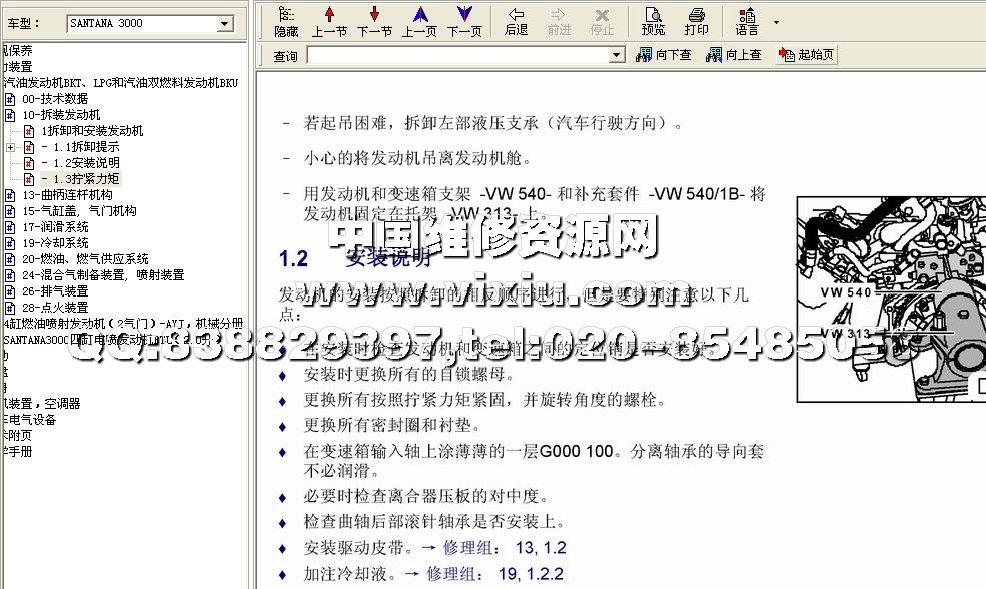This screenshot has width=986, height=589.
Task: Open 13-曲柄连杆机构 in the tree
Action: pyautogui.click(x=67, y=195)
